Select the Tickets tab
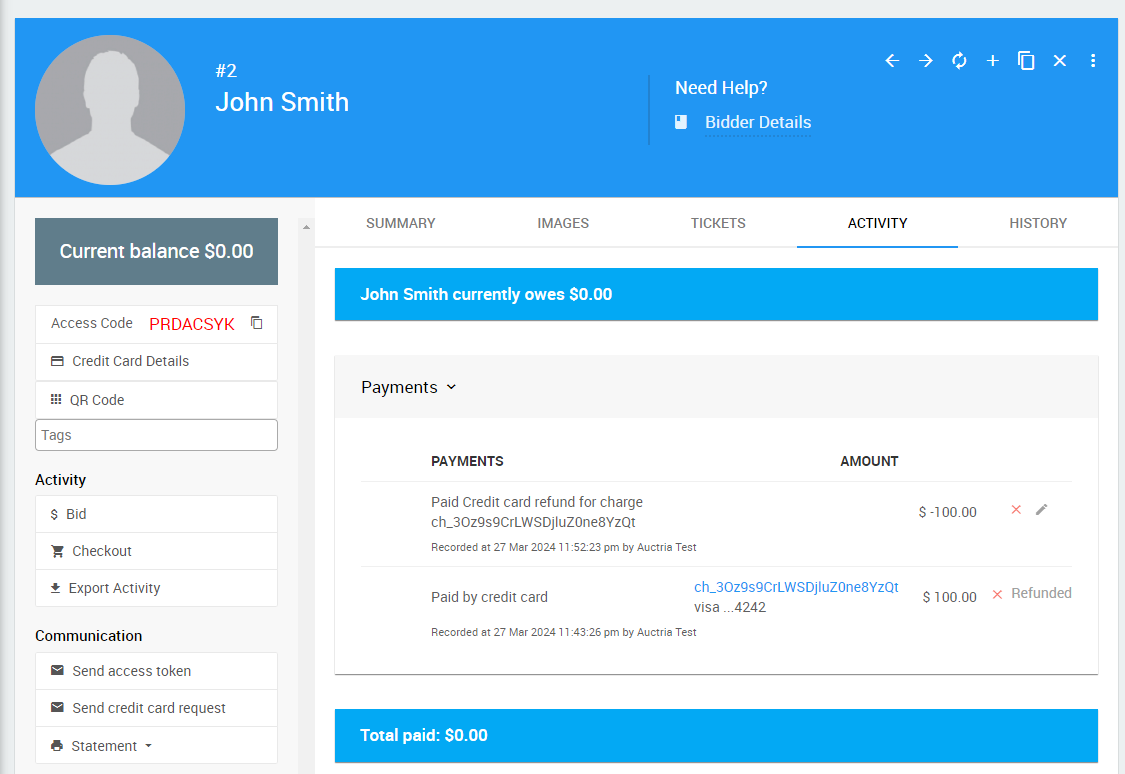1125x774 pixels. tap(718, 223)
